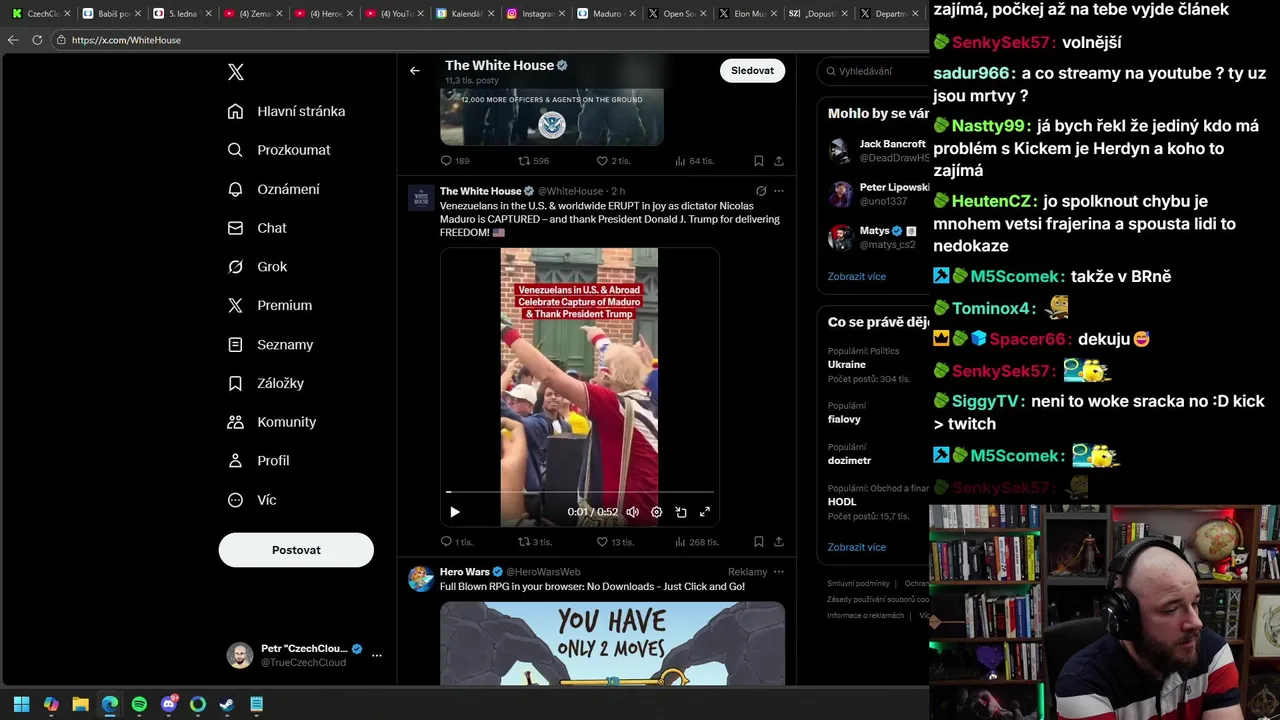This screenshot has width=1280, height=720.
Task: Open Premium page
Action: point(270,305)
